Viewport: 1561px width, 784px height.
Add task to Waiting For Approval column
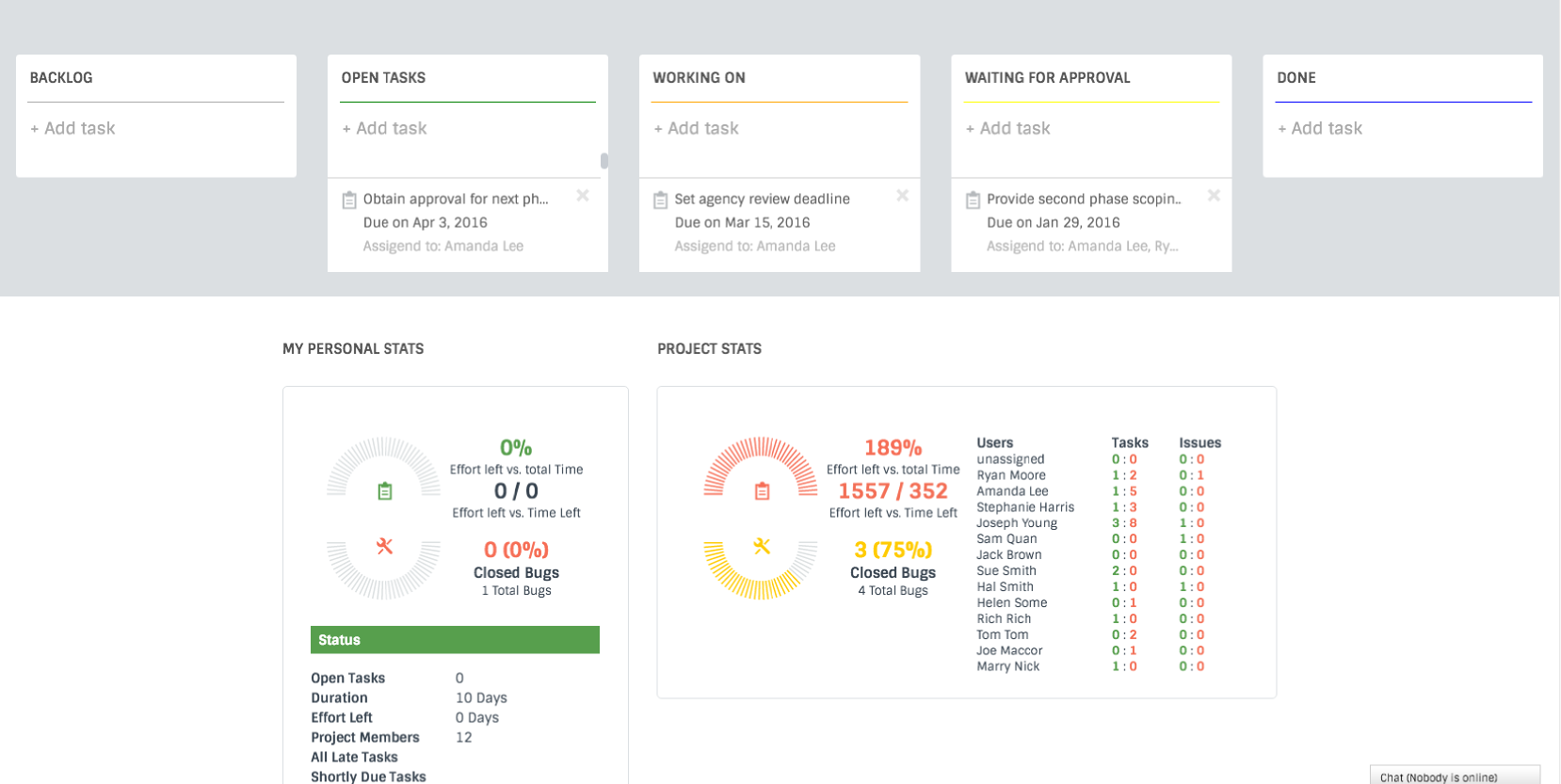(x=1007, y=128)
